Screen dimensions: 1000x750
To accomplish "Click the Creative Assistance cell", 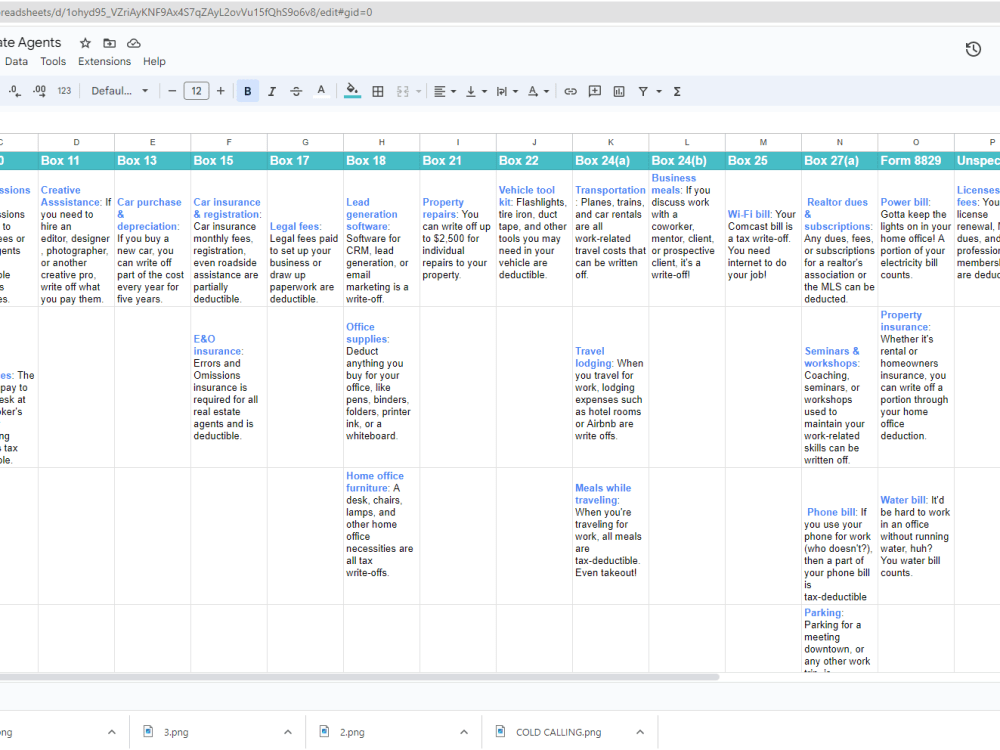I will tap(77, 239).
